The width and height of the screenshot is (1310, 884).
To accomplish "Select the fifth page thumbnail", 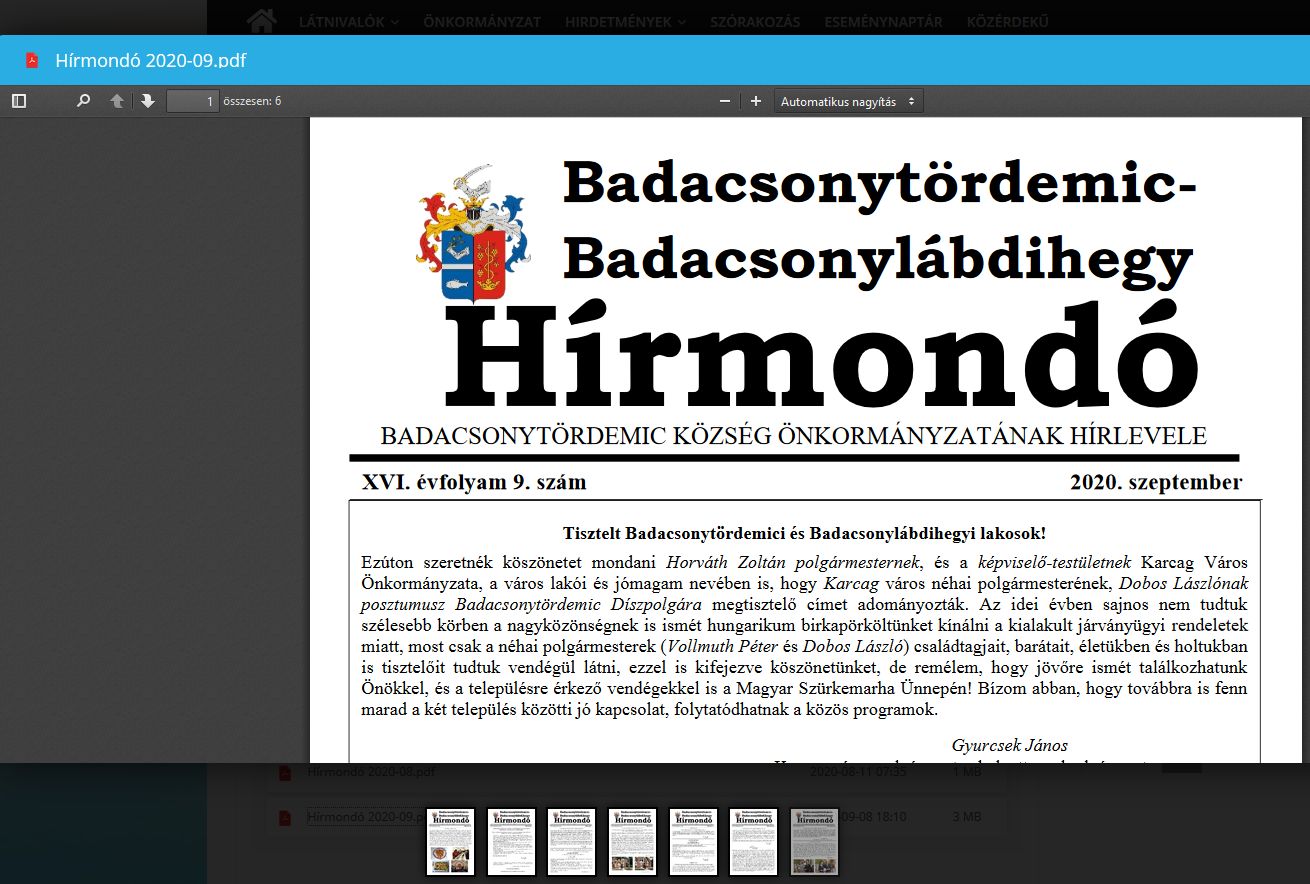I will tap(693, 842).
